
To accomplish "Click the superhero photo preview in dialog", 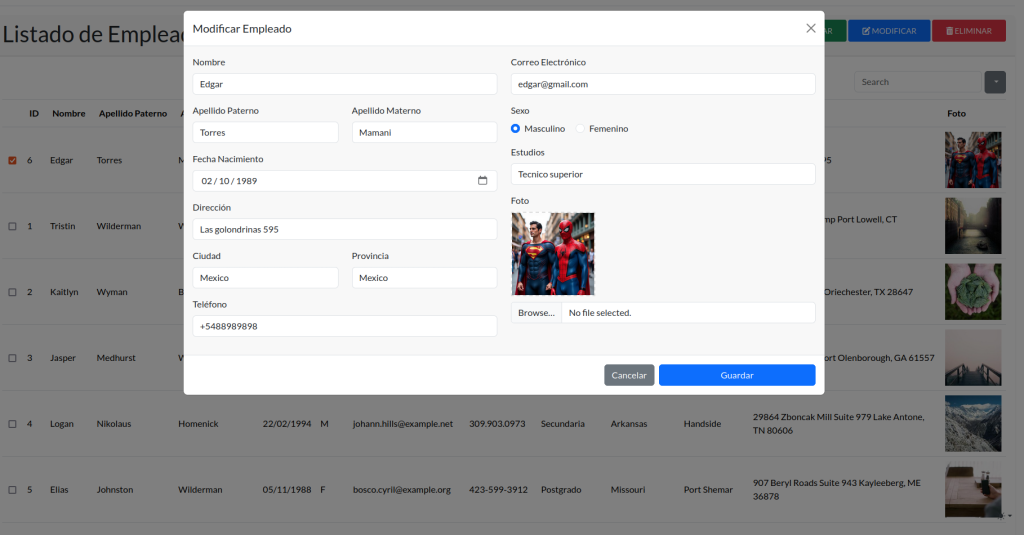I will click(552, 253).
